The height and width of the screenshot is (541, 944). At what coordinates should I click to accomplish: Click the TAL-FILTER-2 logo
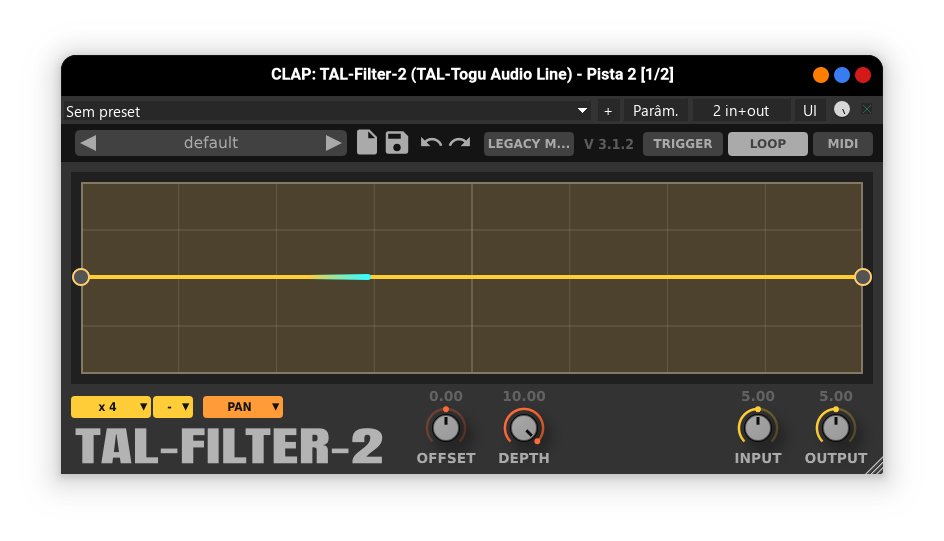[x=229, y=447]
